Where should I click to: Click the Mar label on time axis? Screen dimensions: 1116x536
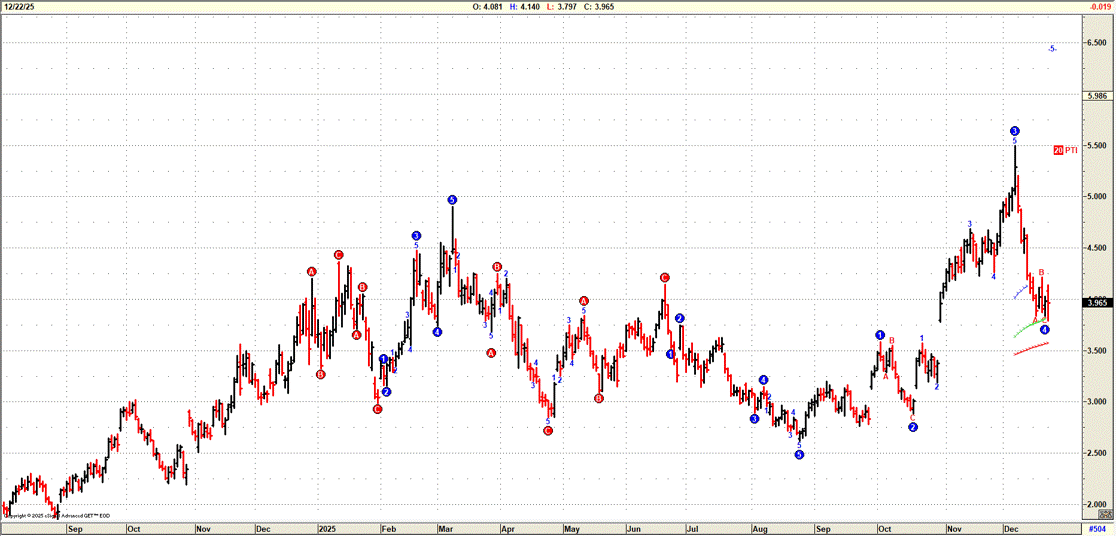pos(446,527)
